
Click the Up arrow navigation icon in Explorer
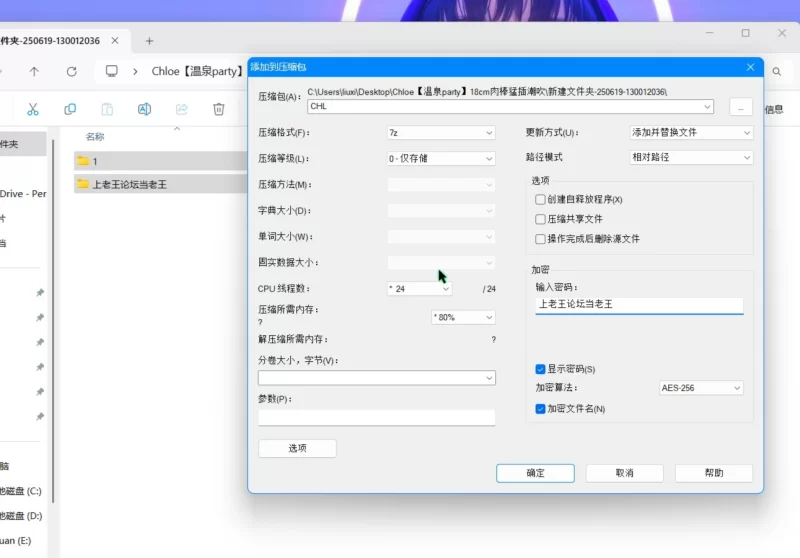click(x=34, y=71)
